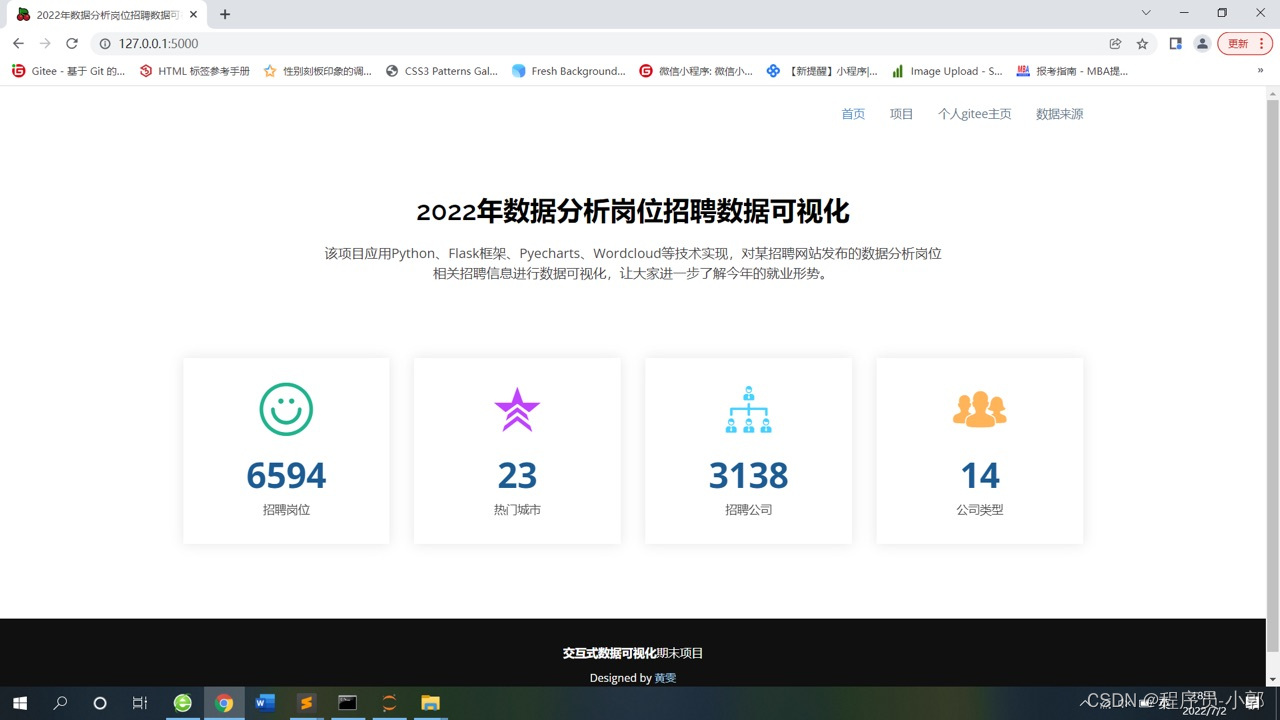Click the smiley face icon above 6594
The width and height of the screenshot is (1280, 720).
click(286, 409)
